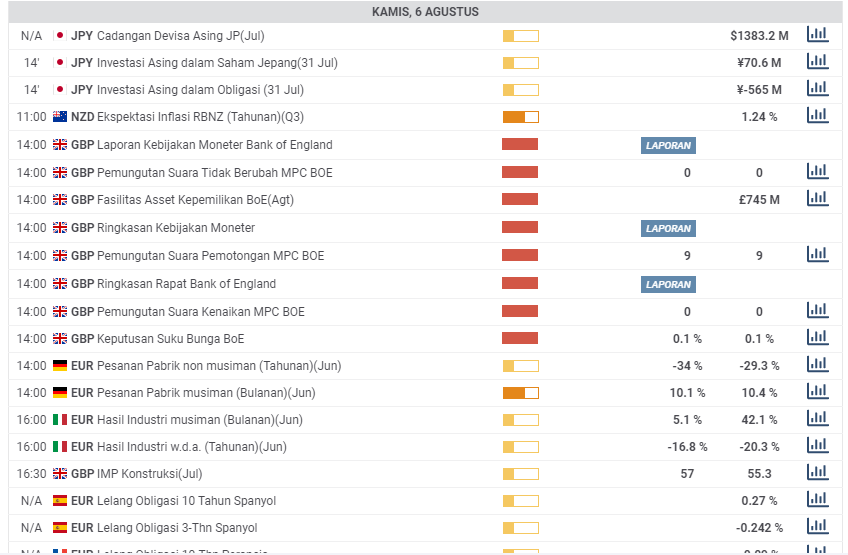Screen dimensions: 848x555
Task: Open LAPORAN for Laporan Kebijakan Moneter Bank of England
Action: pyautogui.click(x=668, y=145)
